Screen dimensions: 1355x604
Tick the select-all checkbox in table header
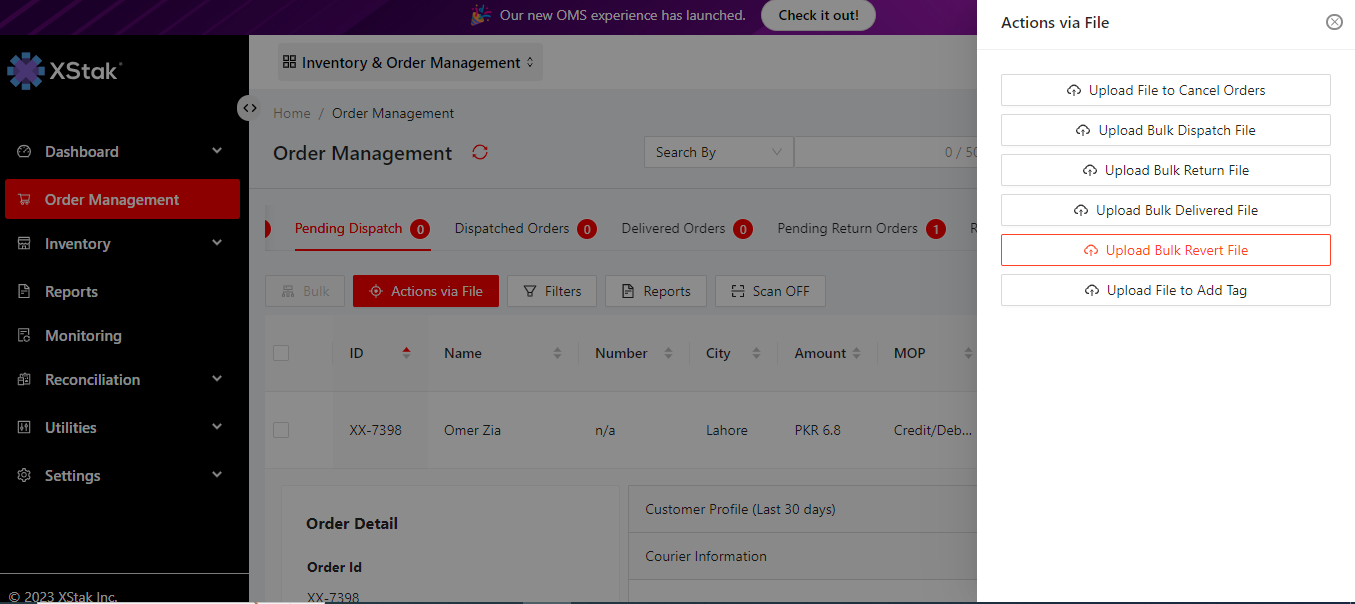coord(281,353)
